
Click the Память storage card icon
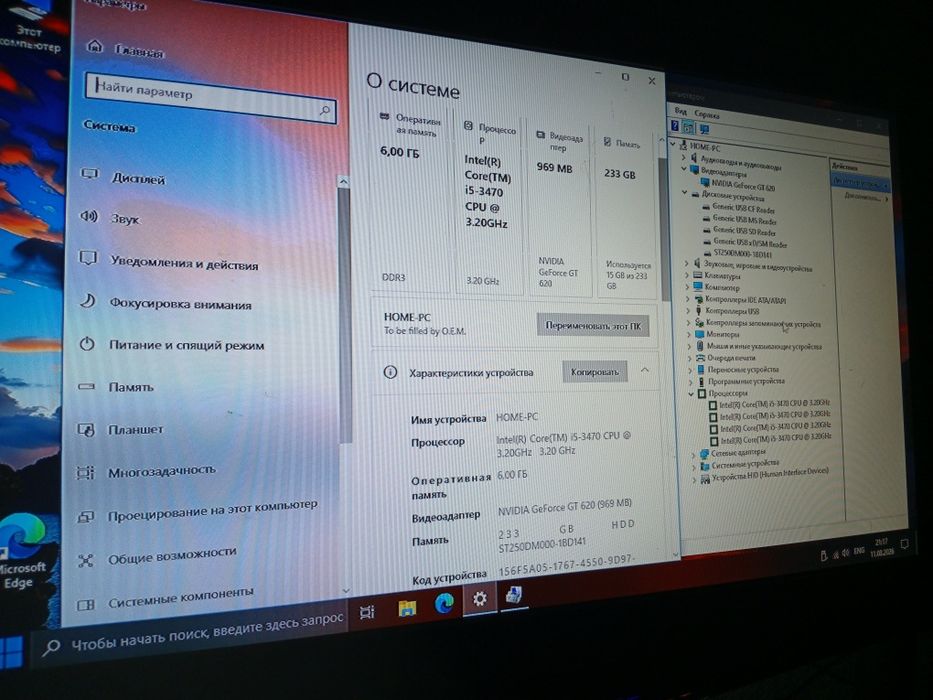[607, 142]
